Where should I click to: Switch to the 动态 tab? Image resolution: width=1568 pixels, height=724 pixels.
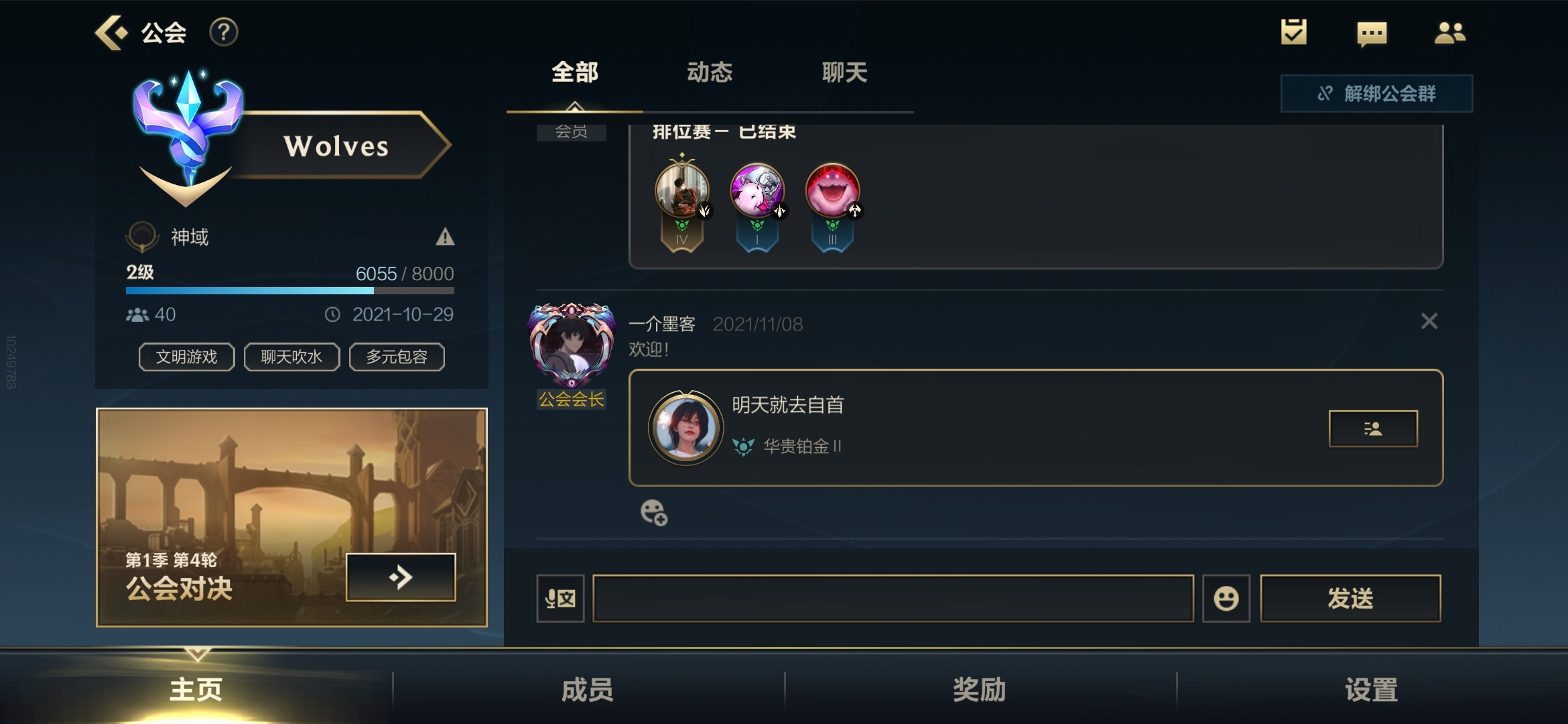pyautogui.click(x=710, y=72)
